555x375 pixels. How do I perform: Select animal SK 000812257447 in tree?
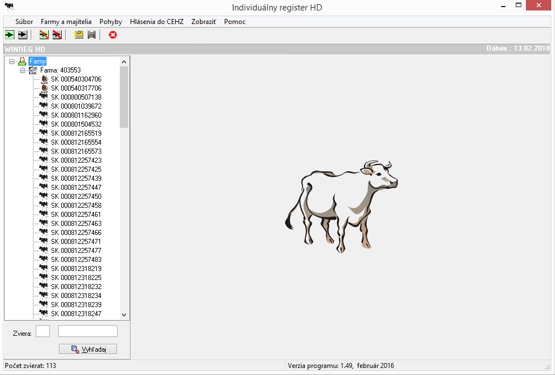click(76, 187)
